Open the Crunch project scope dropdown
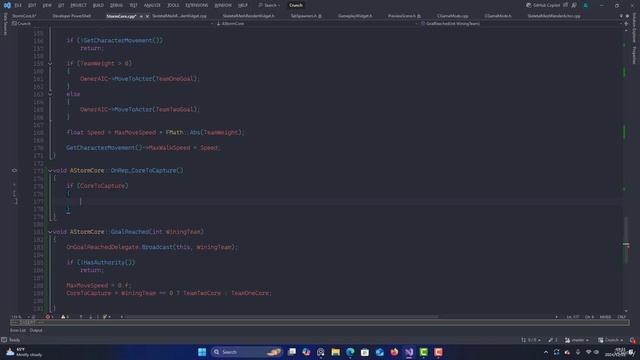The image size is (640, 360). point(112,24)
